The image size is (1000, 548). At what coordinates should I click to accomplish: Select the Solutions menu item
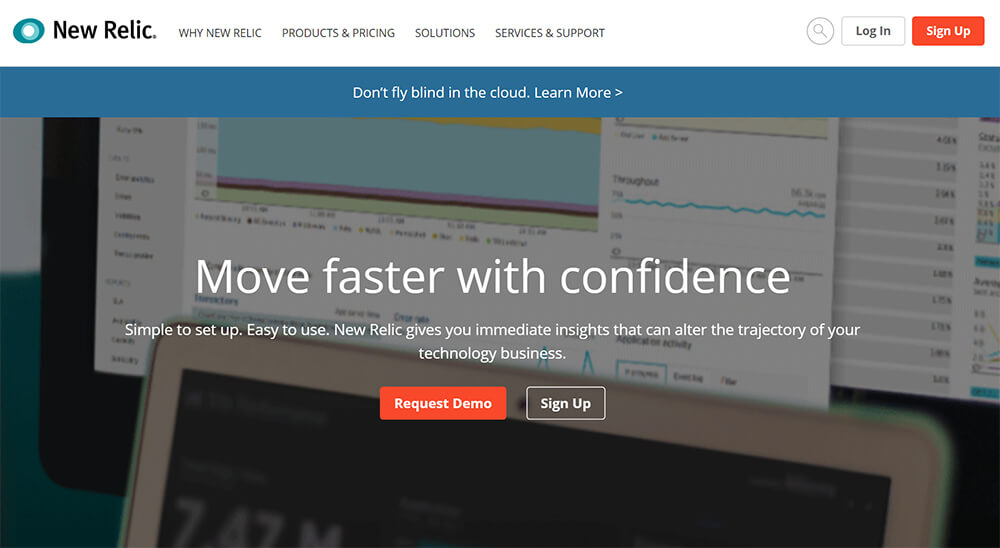445,33
